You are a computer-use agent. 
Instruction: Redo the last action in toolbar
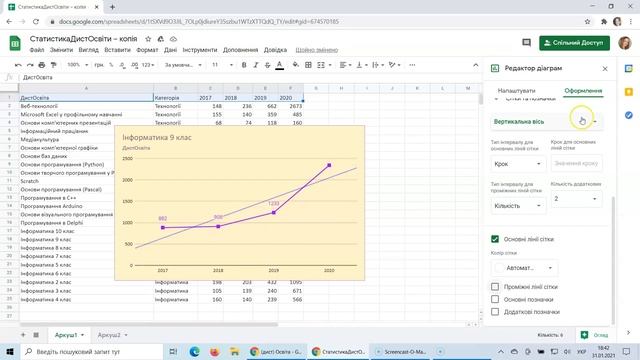[30, 65]
